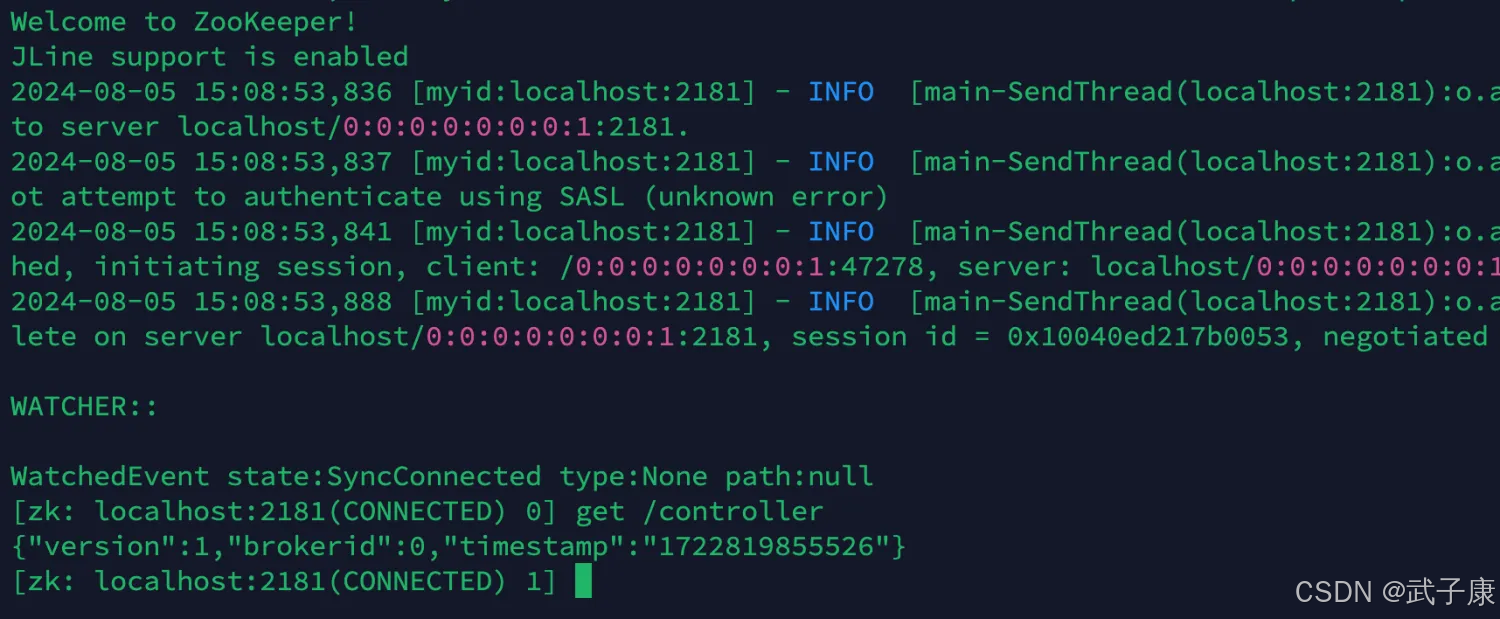
Task: Click the CSDN @武子康 watermark
Action: click(x=1394, y=591)
